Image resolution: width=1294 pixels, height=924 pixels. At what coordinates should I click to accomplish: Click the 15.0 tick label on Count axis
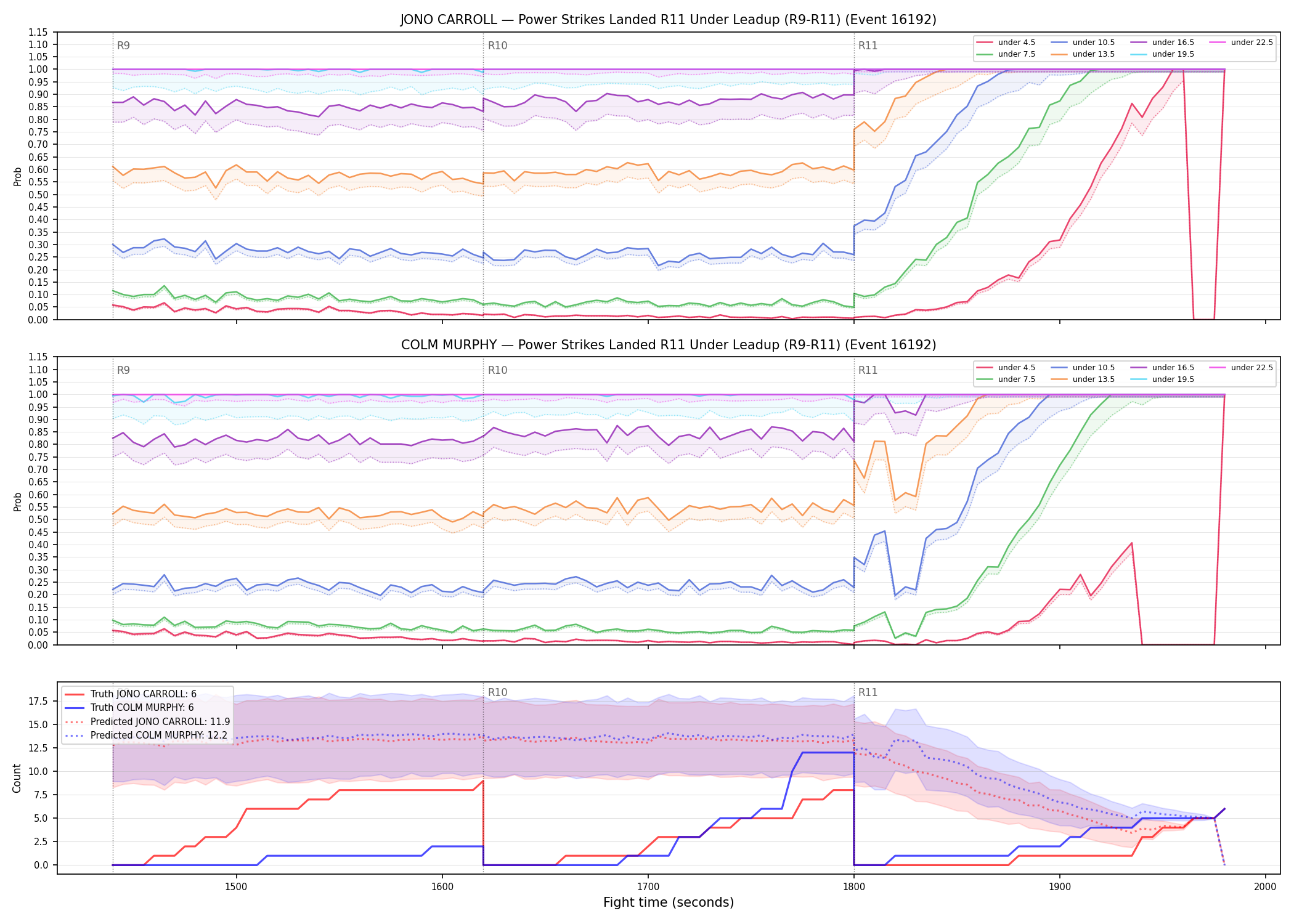coord(38,724)
